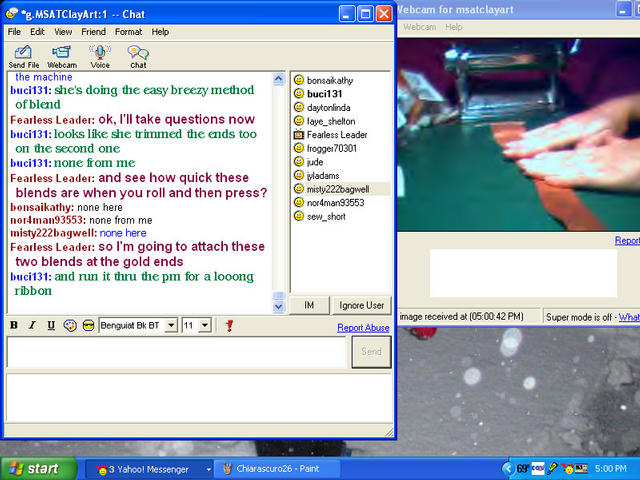Click the 5:00 PM system clock
Viewport: 640px width, 480px height.
click(611, 469)
